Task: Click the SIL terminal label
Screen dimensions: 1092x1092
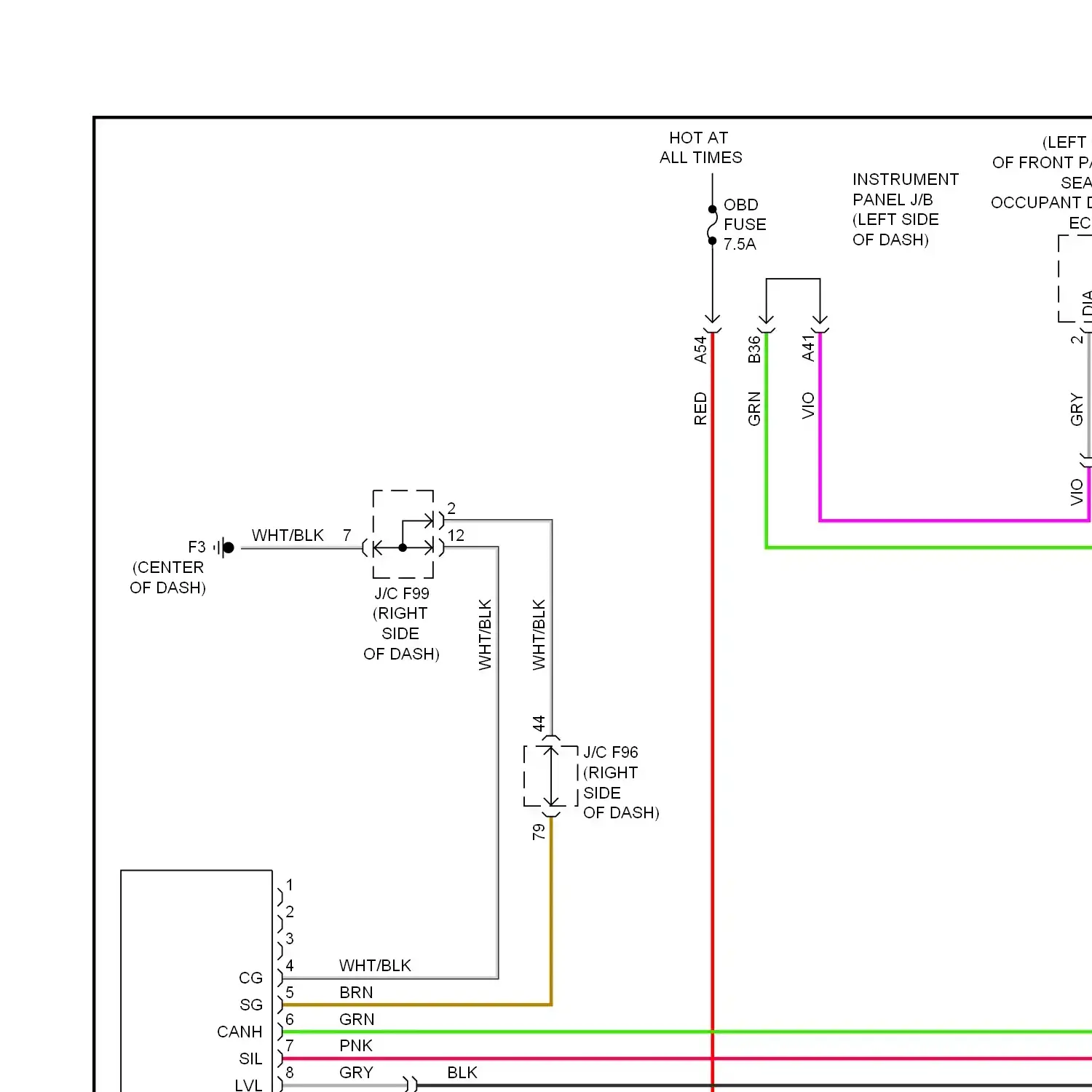Action: [x=250, y=1059]
